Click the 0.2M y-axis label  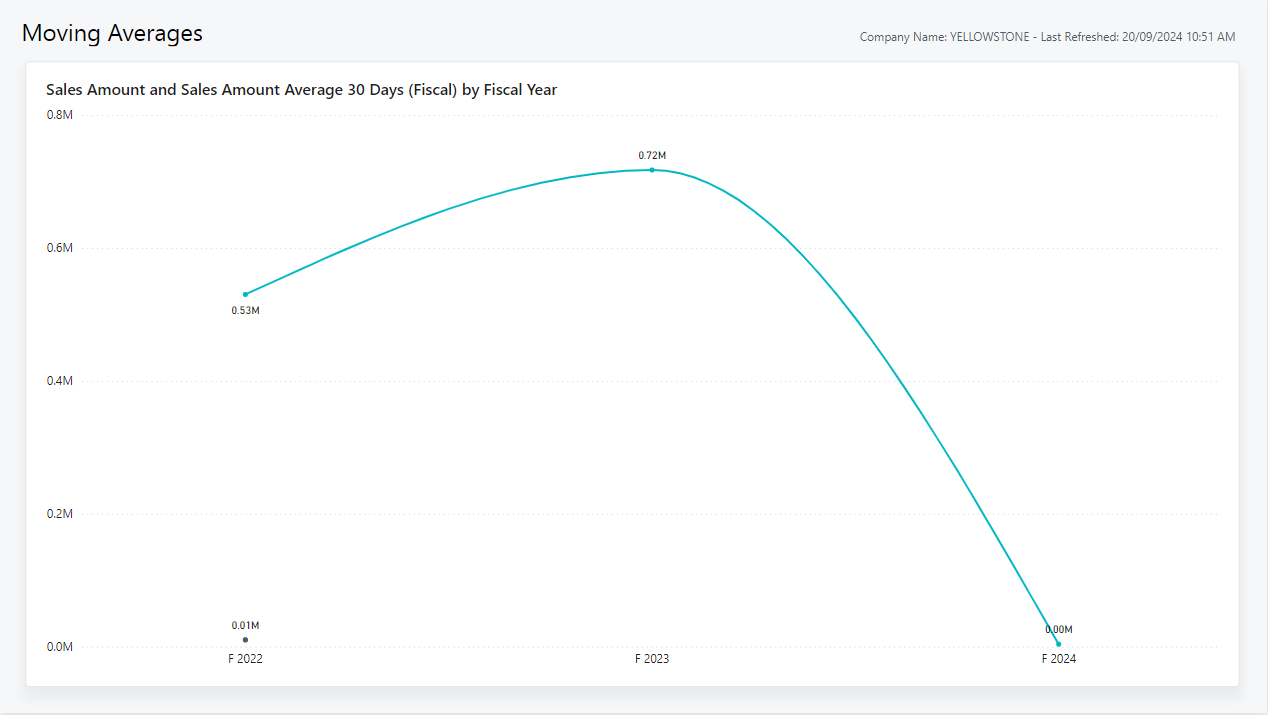[60, 514]
